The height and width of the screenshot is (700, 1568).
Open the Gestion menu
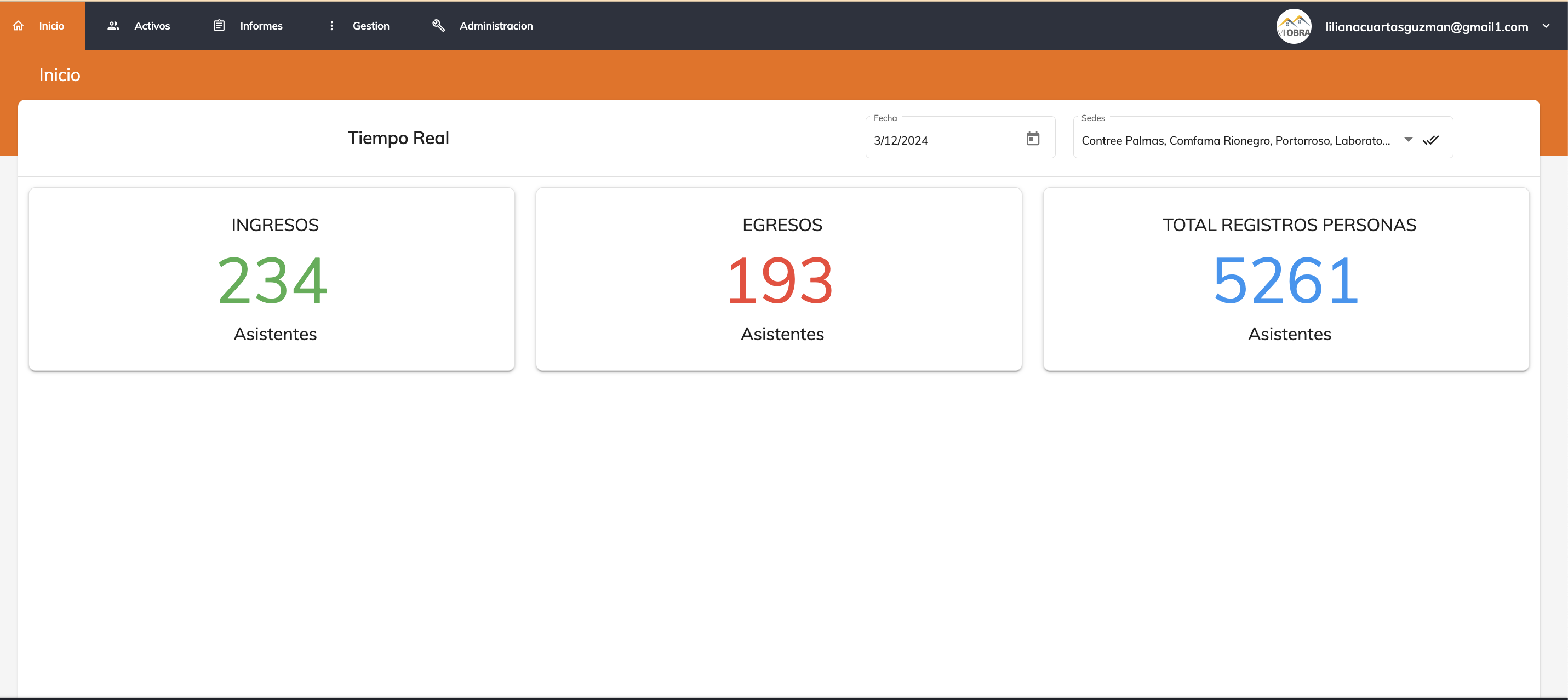pos(371,26)
